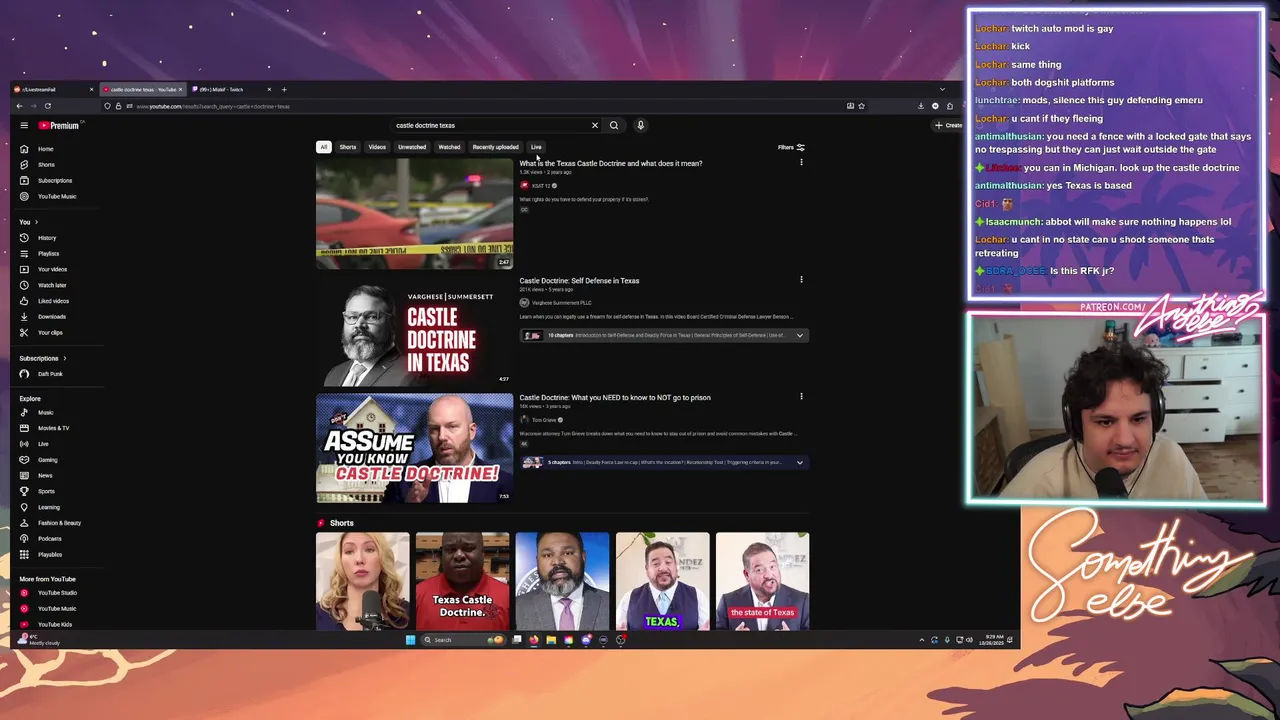Screen dimensions: 1280x720
Task: Open the search Filters panel
Action: [791, 147]
